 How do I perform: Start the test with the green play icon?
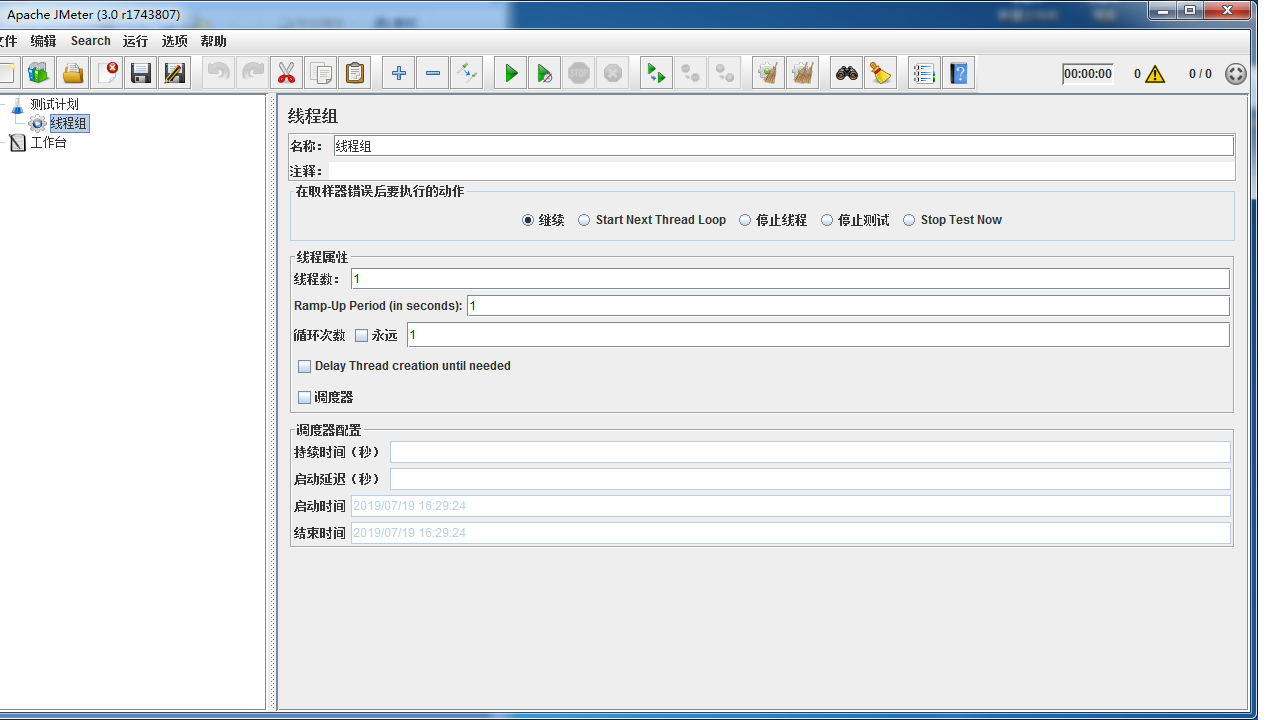(x=511, y=73)
